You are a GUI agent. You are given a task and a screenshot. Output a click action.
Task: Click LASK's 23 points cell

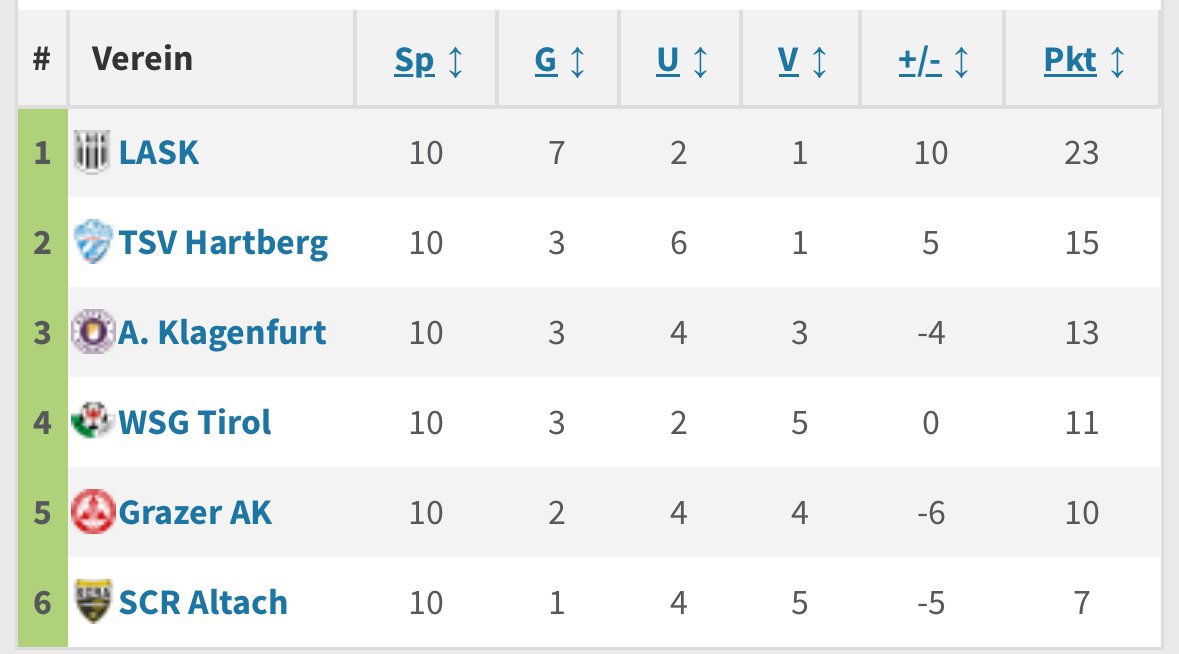click(1082, 153)
